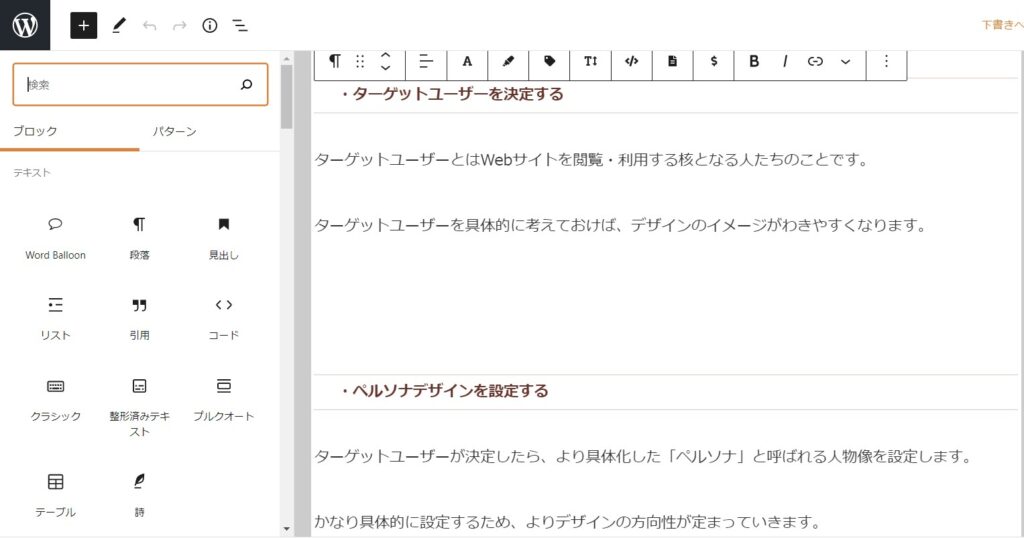The width and height of the screenshot is (1024, 538).
Task: Click the paragraph block type icon
Action: pos(334,61)
